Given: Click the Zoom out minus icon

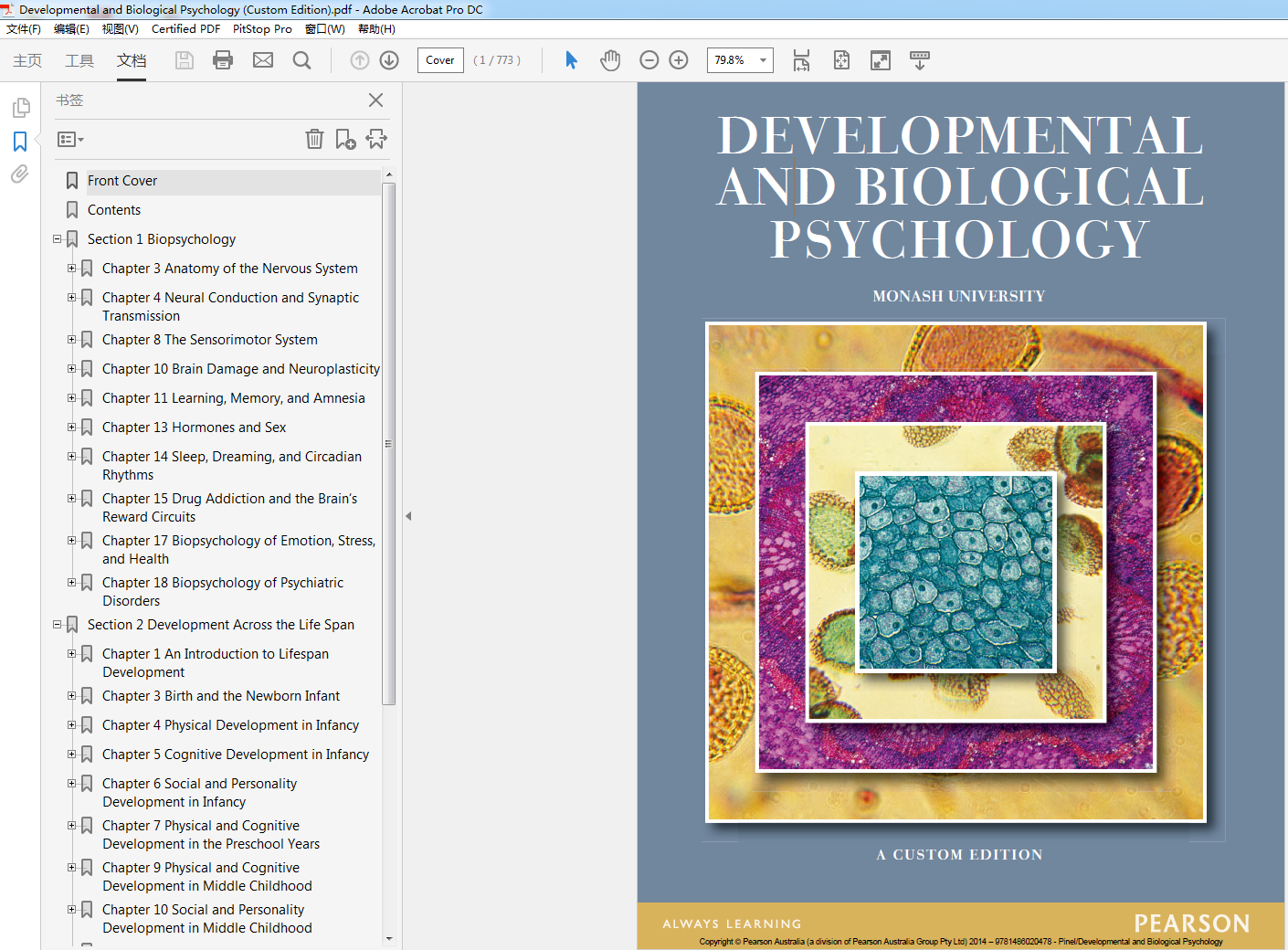Looking at the screenshot, I should coord(649,60).
